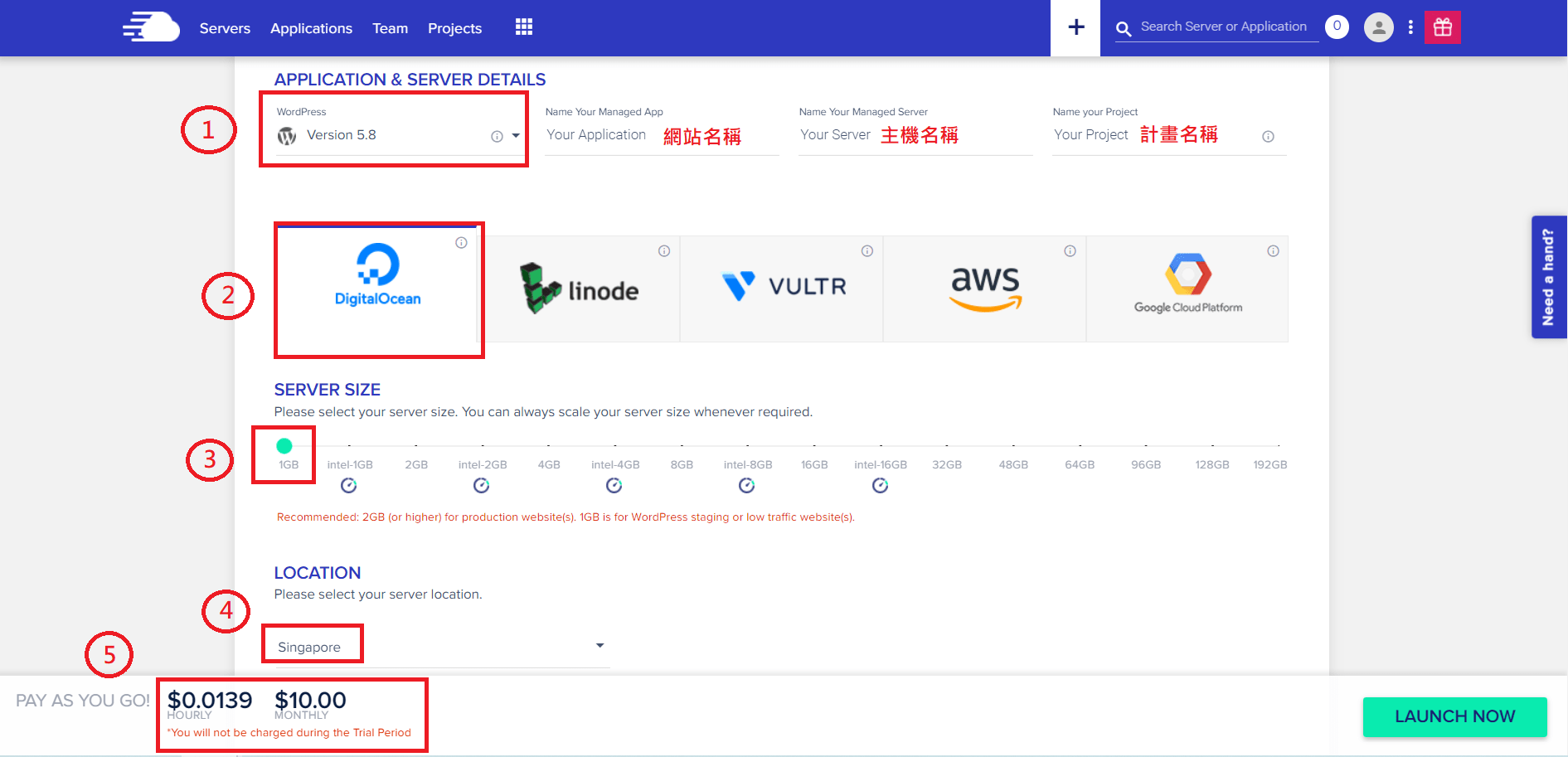Click the gift box icon
This screenshot has width=1568, height=757.
tap(1442, 27)
